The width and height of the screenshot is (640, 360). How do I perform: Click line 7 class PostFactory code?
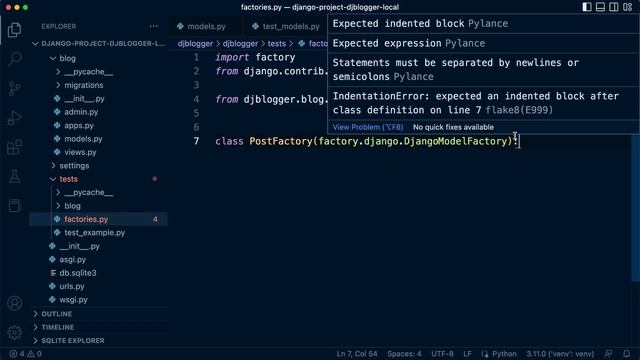coord(366,141)
